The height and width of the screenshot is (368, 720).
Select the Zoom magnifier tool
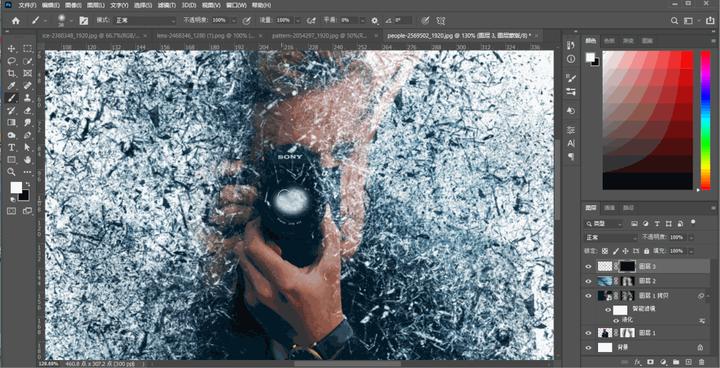(12, 172)
